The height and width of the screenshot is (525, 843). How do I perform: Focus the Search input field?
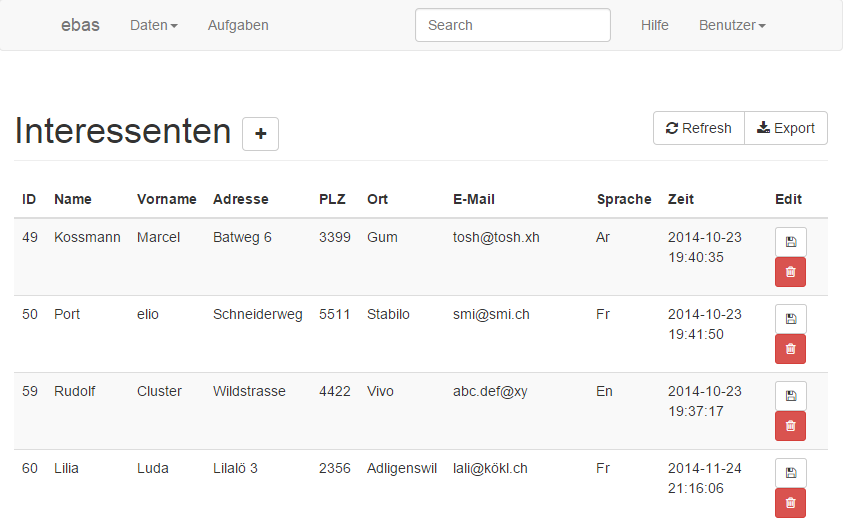[512, 25]
